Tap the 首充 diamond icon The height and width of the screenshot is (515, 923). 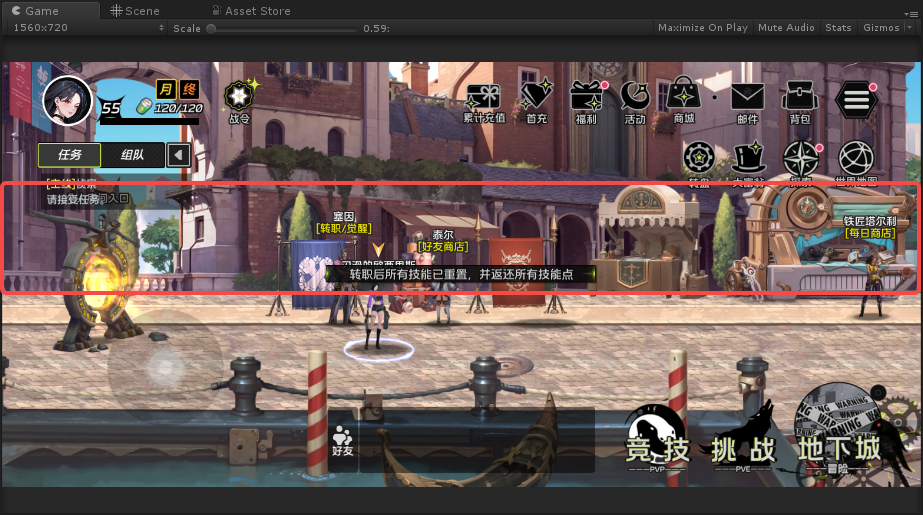click(x=536, y=102)
